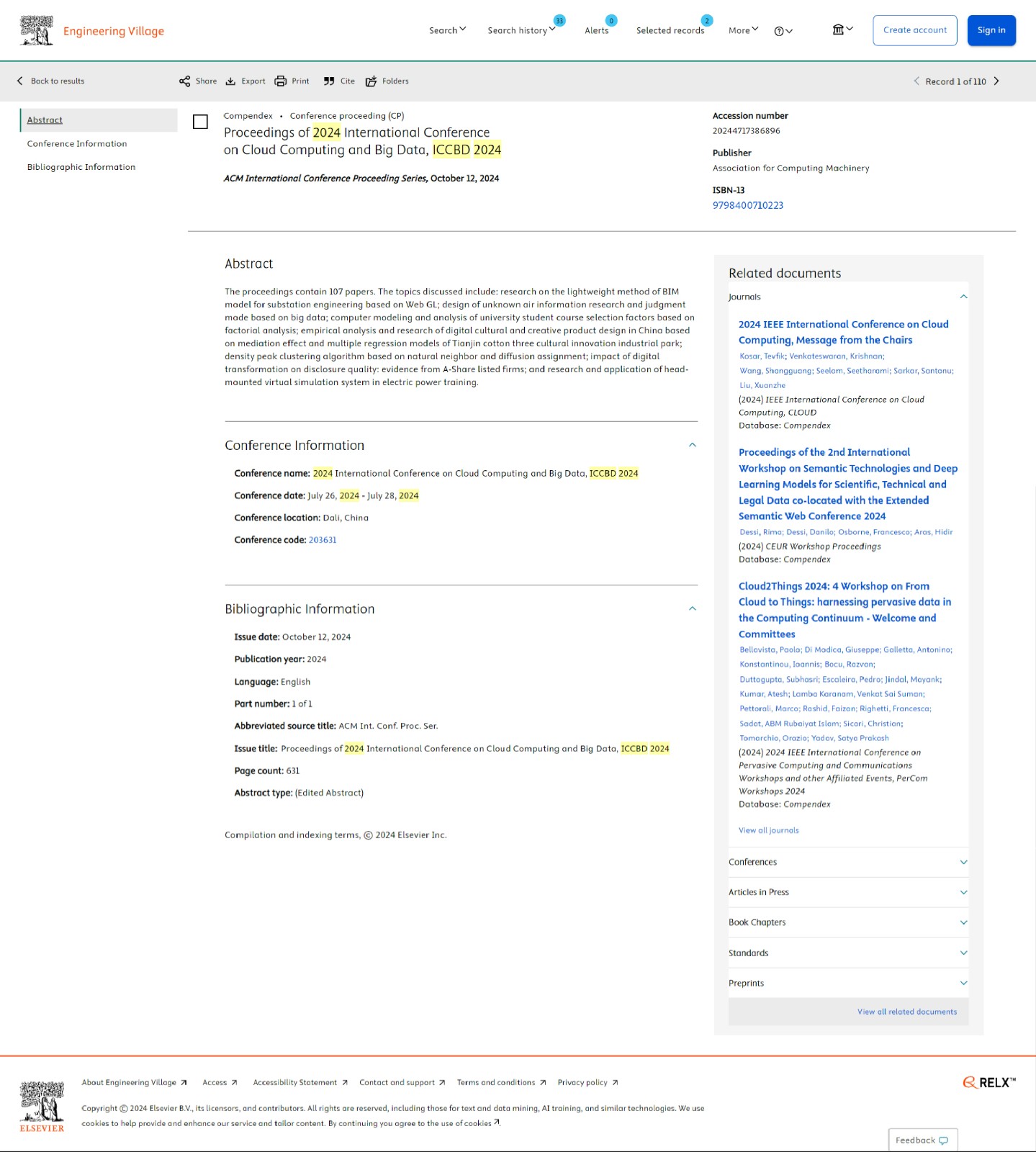Screen dimensions: 1036x1152
Task: Click the Export download icon
Action: 231,81
